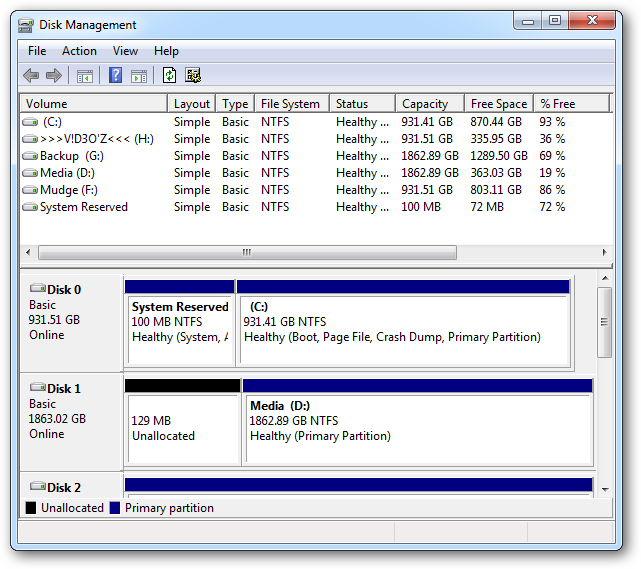
Task: Click the drive icon of volume (H:)
Action: point(30,139)
